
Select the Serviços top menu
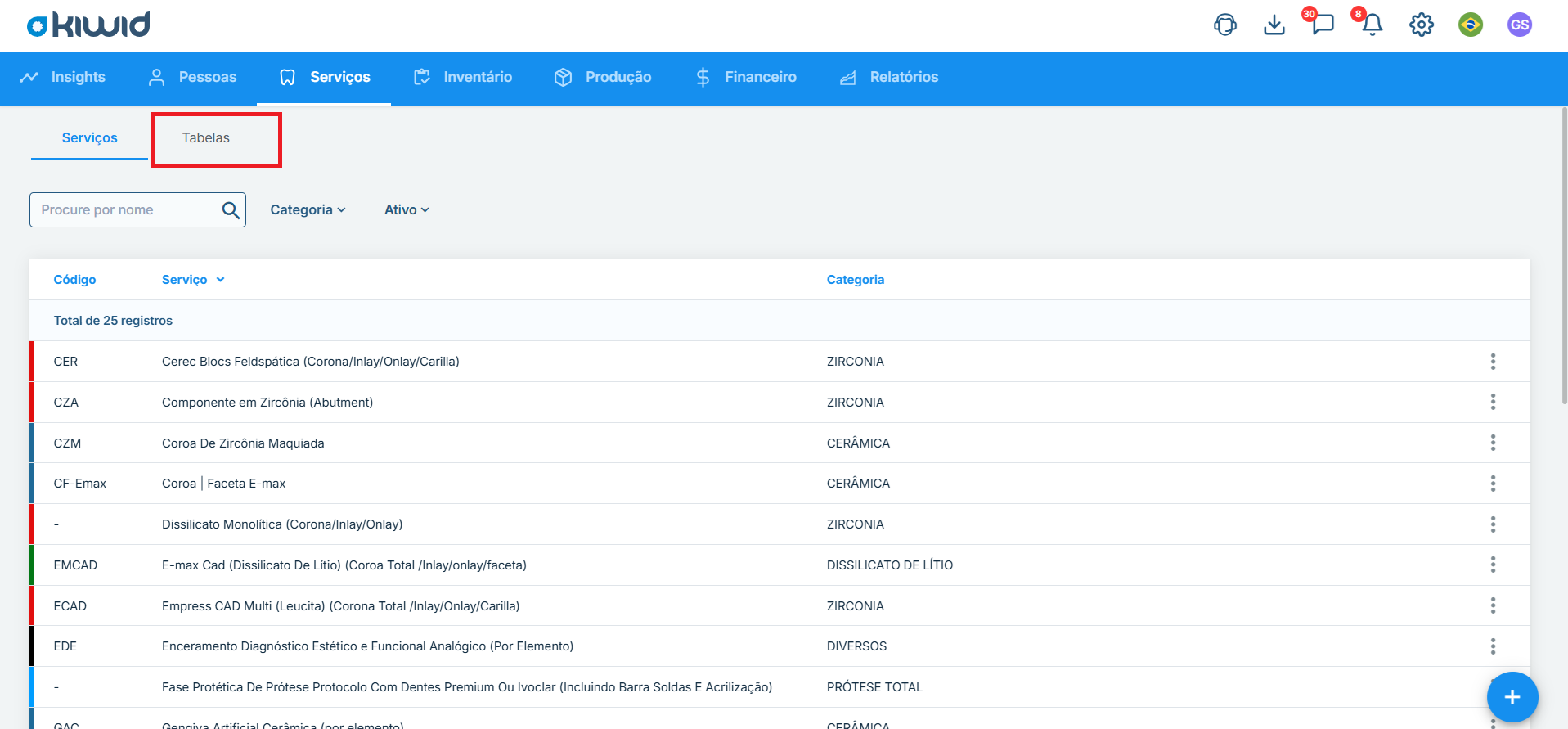pos(324,77)
